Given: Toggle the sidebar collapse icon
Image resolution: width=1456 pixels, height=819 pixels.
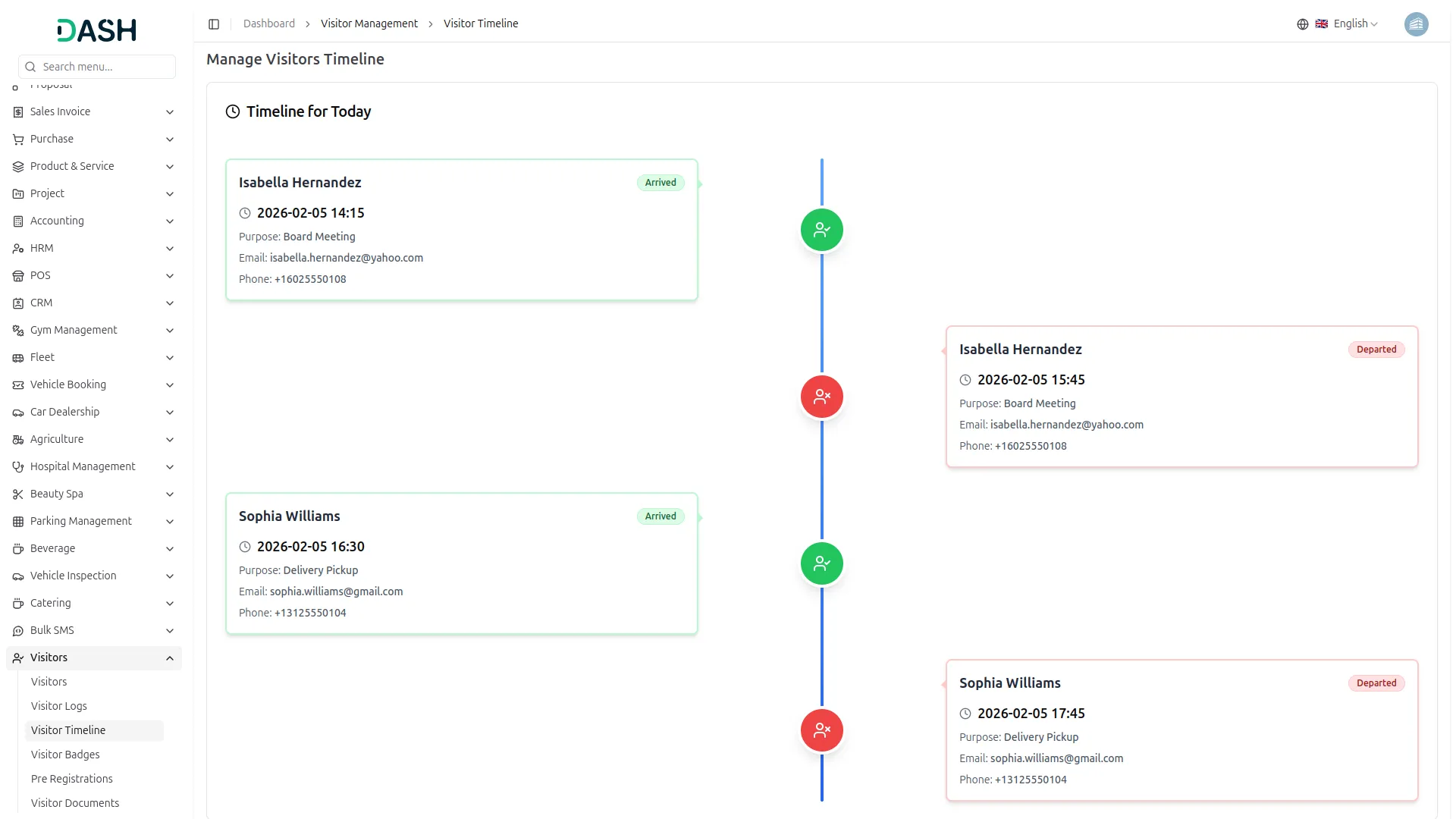Looking at the screenshot, I should coord(214,24).
